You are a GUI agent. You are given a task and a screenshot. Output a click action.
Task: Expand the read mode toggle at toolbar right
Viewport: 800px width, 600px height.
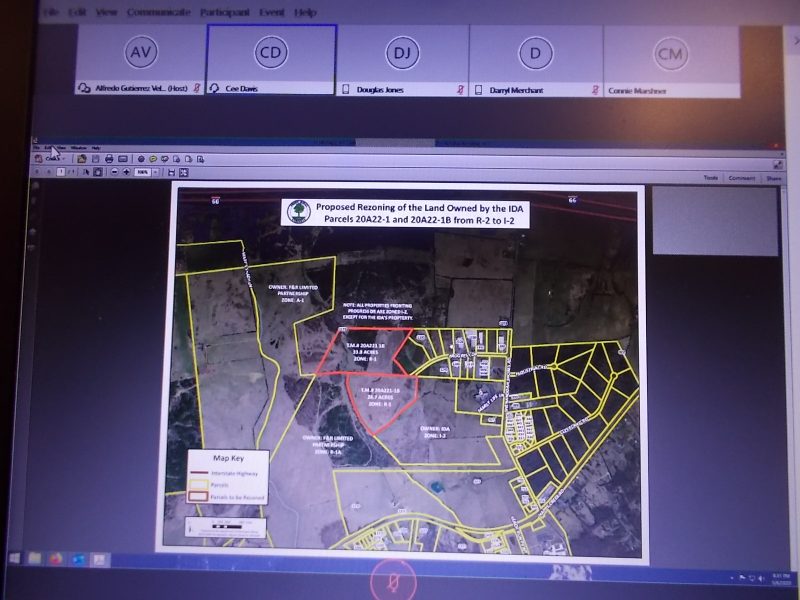pyautogui.click(x=777, y=163)
